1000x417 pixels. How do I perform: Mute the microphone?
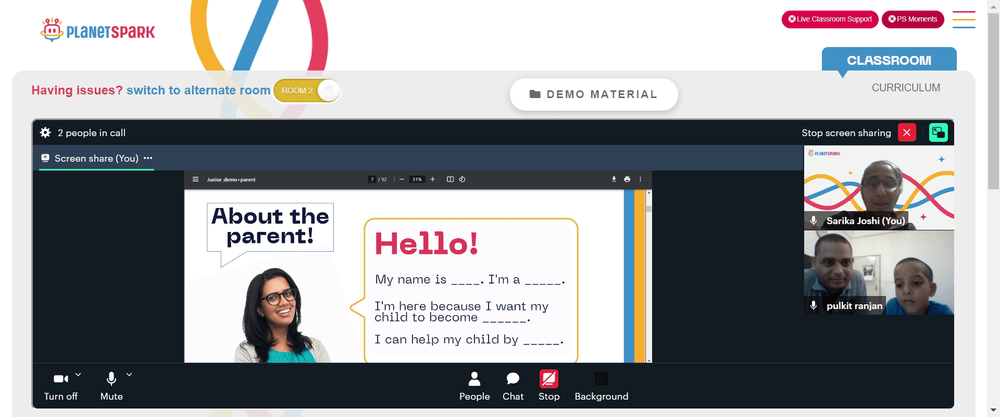pos(111,386)
